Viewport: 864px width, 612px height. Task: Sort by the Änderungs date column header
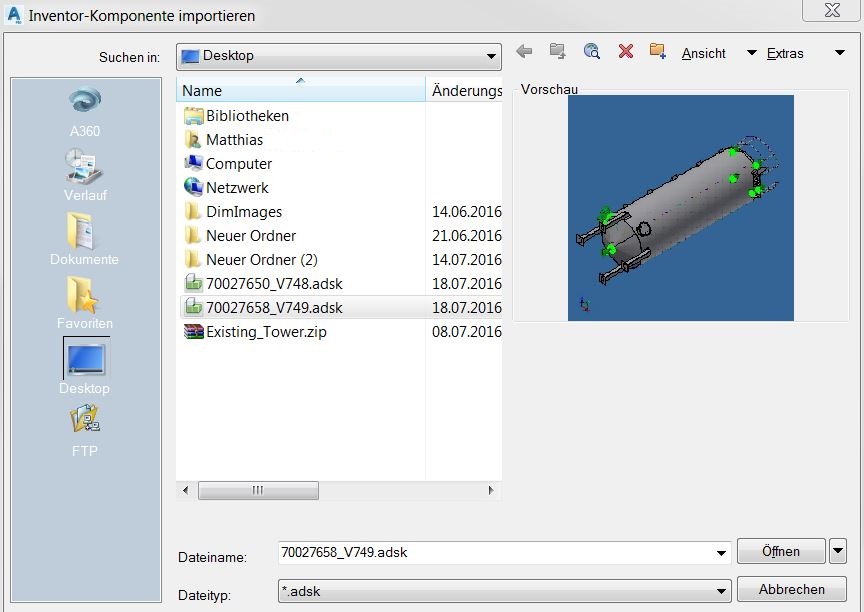pyautogui.click(x=464, y=90)
